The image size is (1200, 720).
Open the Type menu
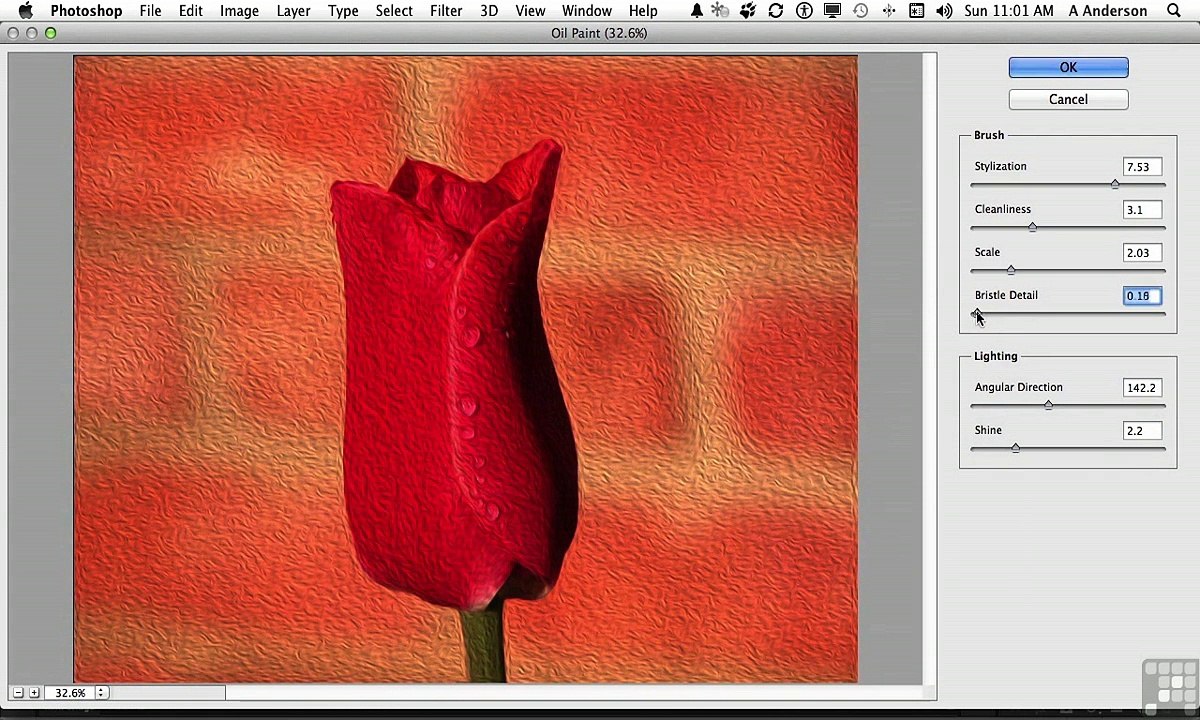[x=343, y=11]
